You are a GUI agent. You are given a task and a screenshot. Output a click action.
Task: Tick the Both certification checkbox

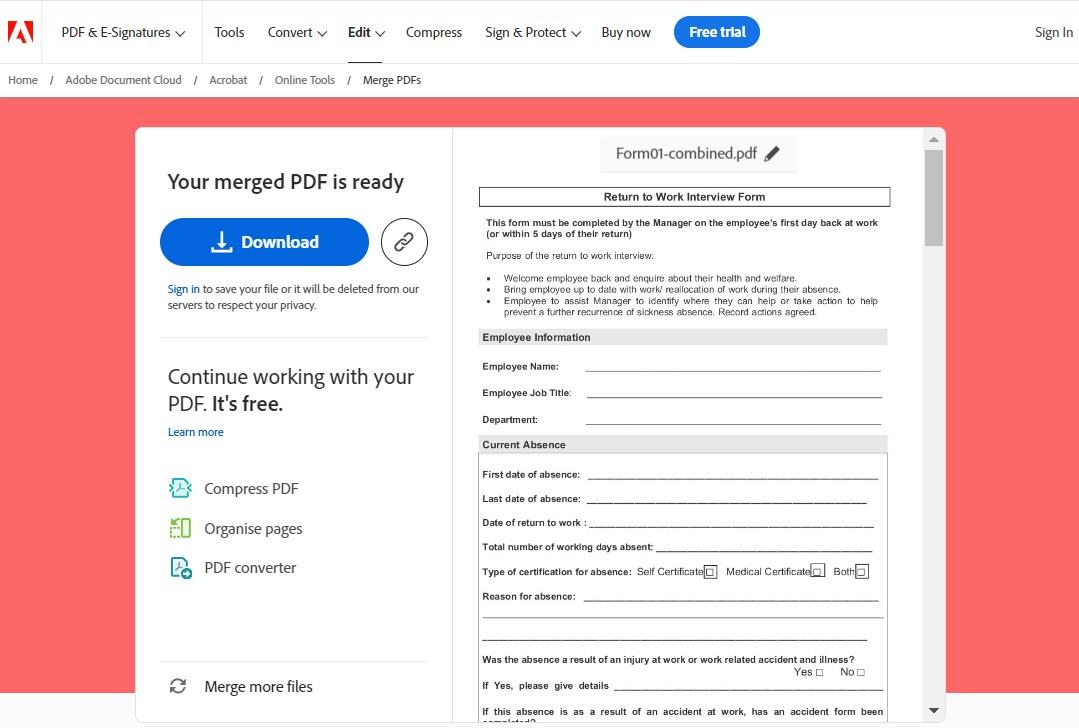(x=861, y=572)
